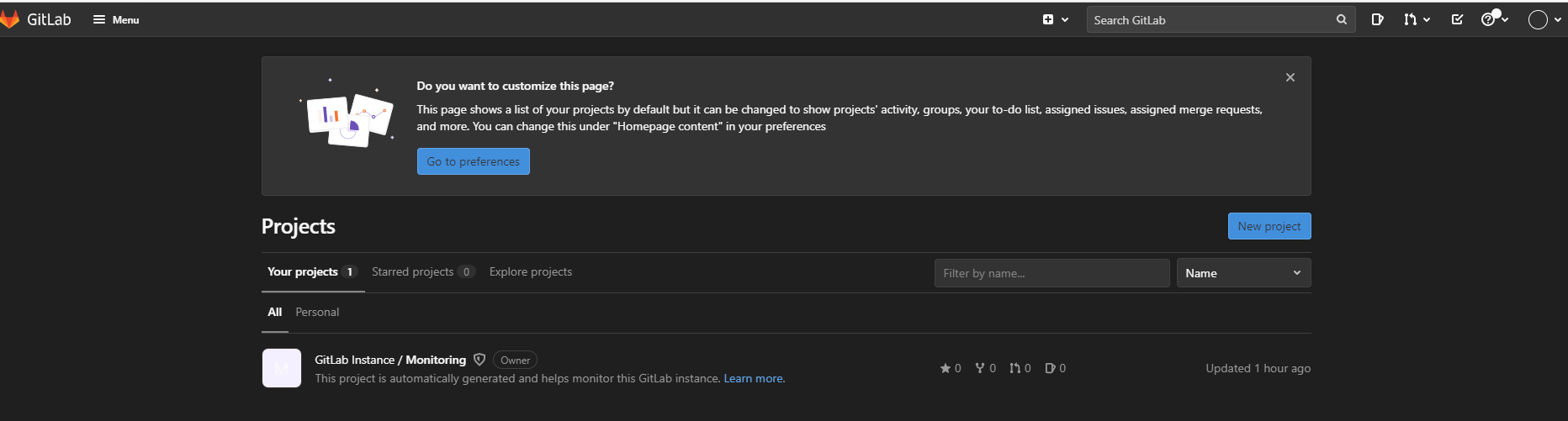Click the shield visibility icon beside Monitoring

[x=479, y=360]
